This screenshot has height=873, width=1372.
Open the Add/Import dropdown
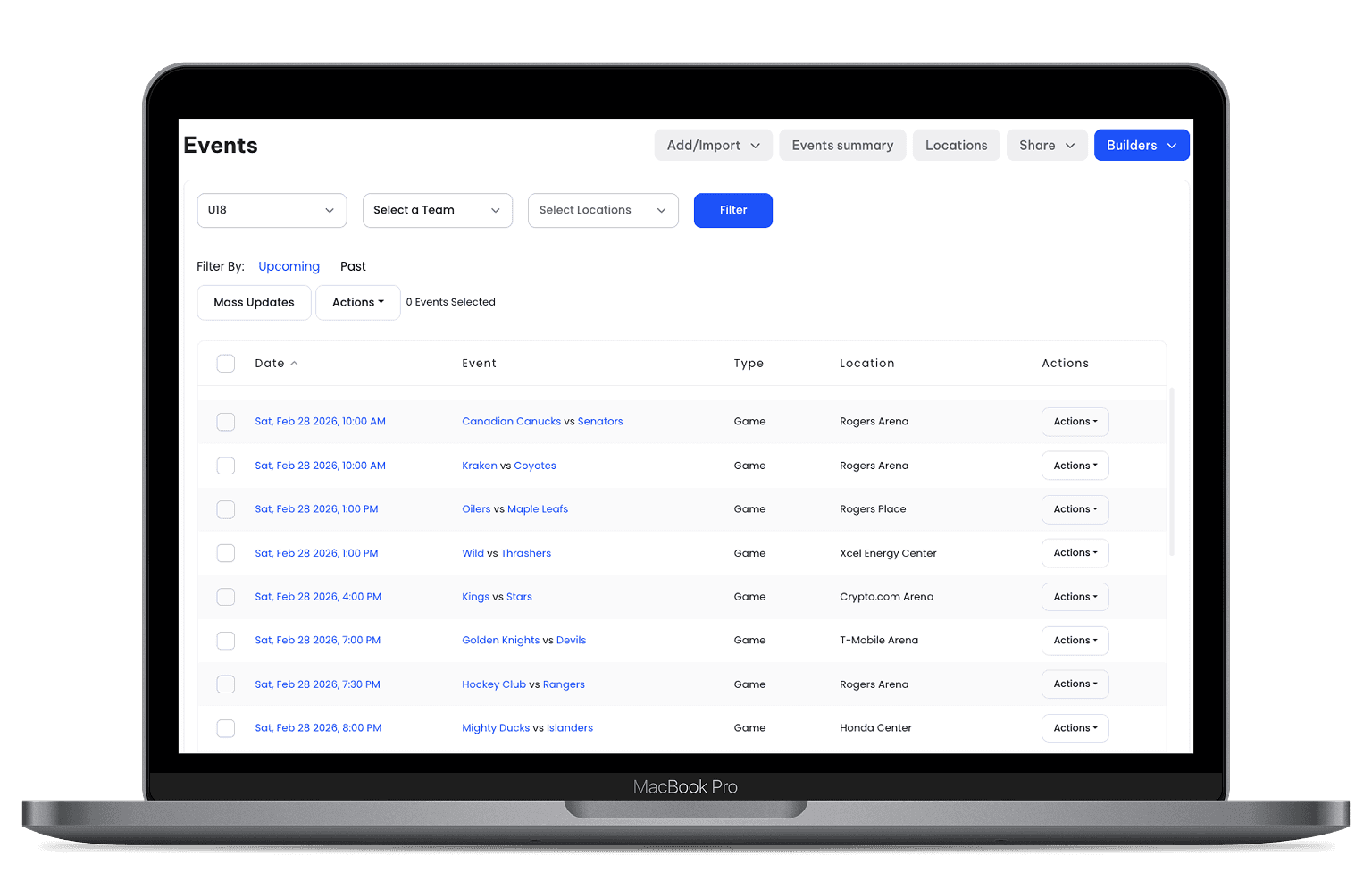[x=713, y=146]
